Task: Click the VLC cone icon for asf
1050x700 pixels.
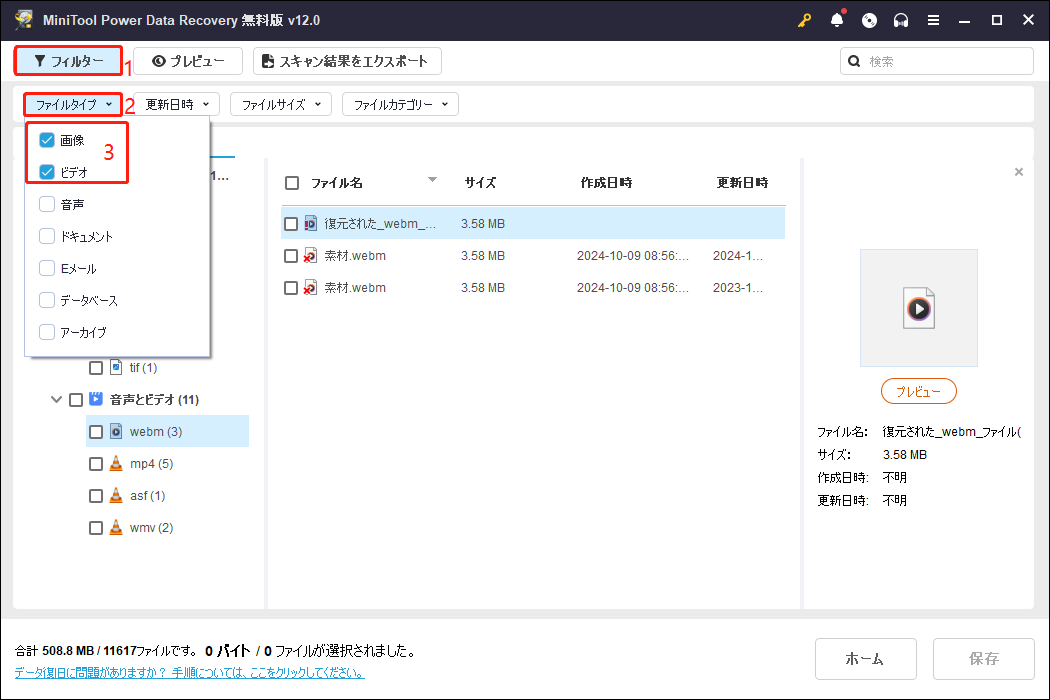Action: [116, 496]
